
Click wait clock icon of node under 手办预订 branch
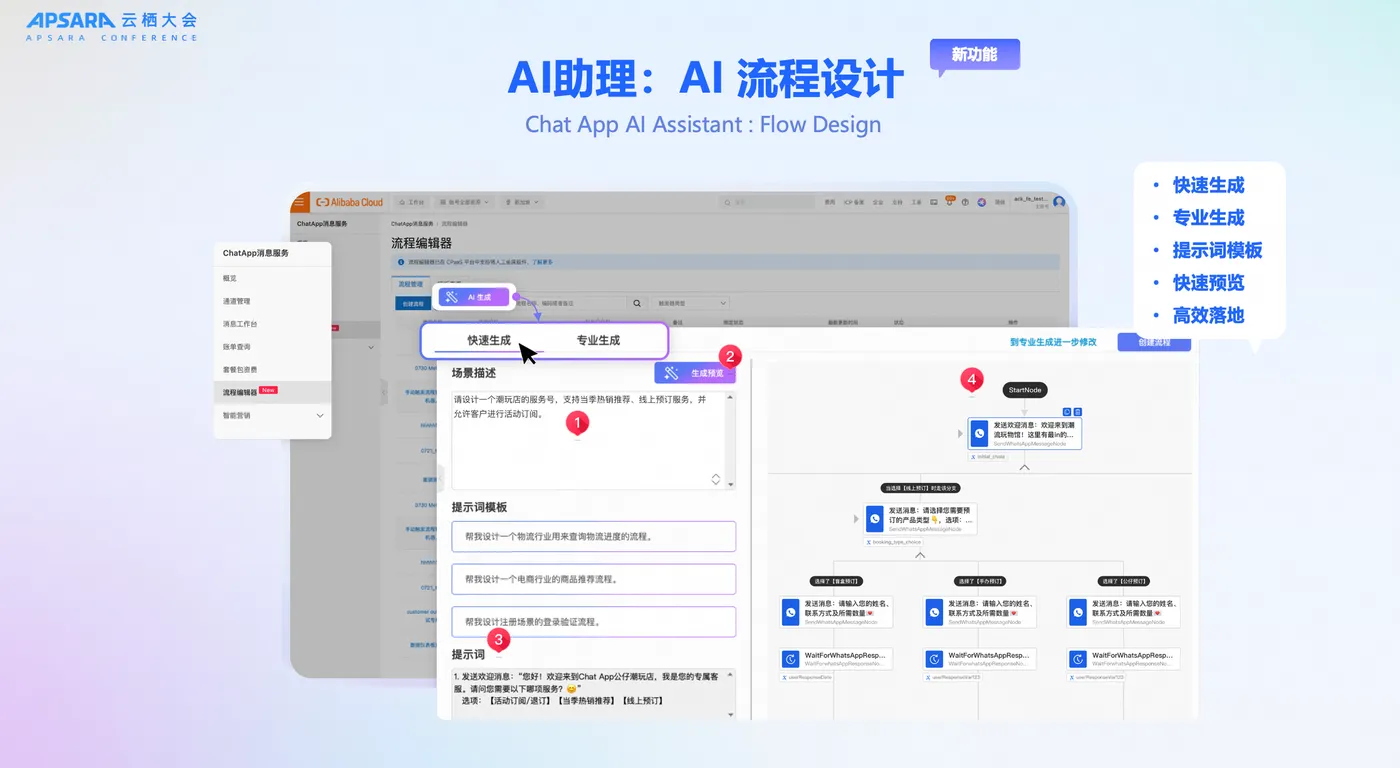pyautogui.click(x=934, y=659)
